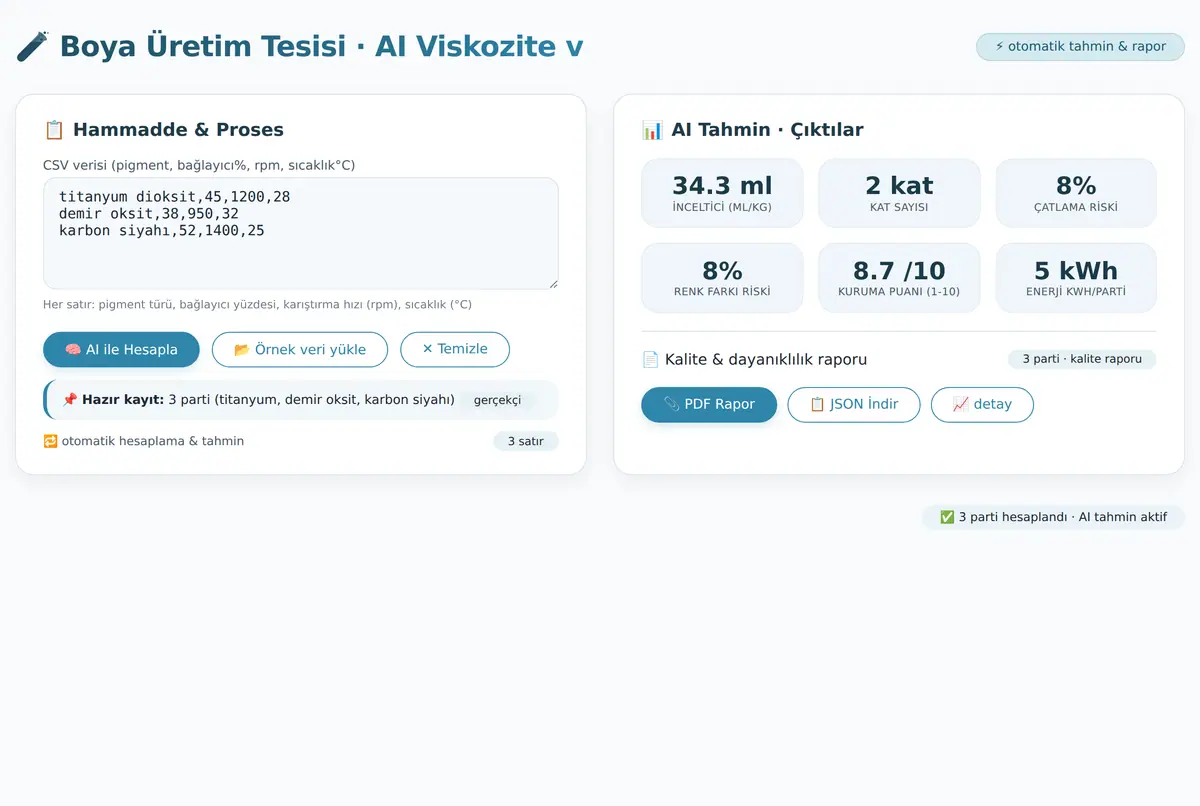Click green checkmark icon in status message
1200x806 pixels.
946,517
